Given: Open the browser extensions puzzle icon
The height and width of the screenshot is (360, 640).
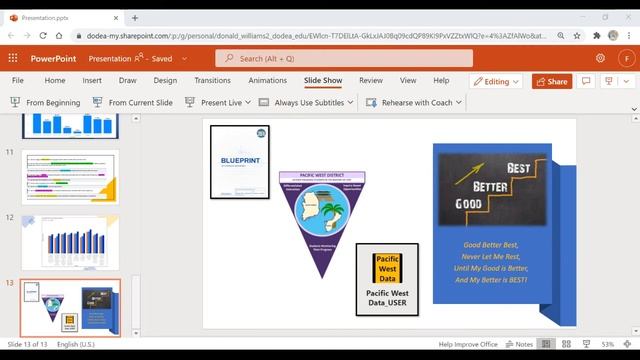Looking at the screenshot, I should pyautogui.click(x=597, y=36).
